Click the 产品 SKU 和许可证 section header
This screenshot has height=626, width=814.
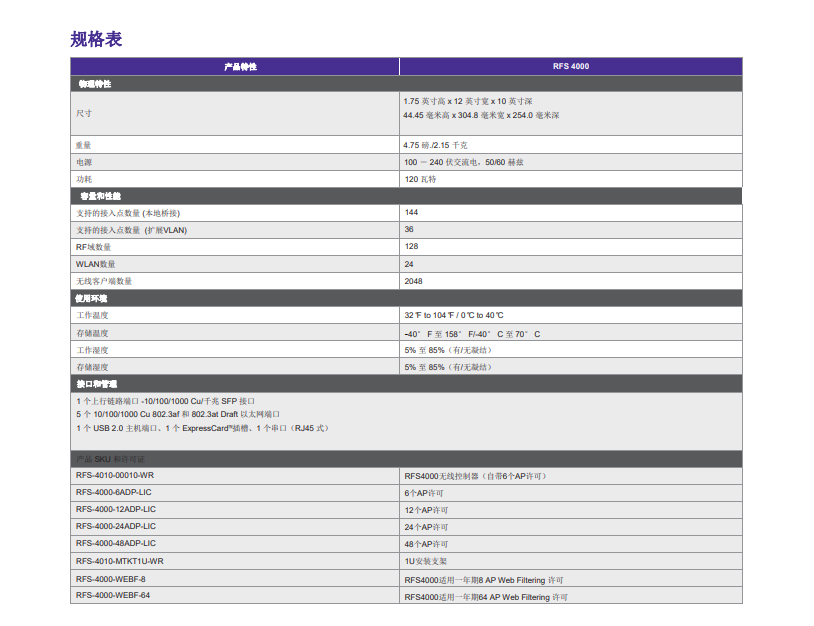click(x=111, y=459)
